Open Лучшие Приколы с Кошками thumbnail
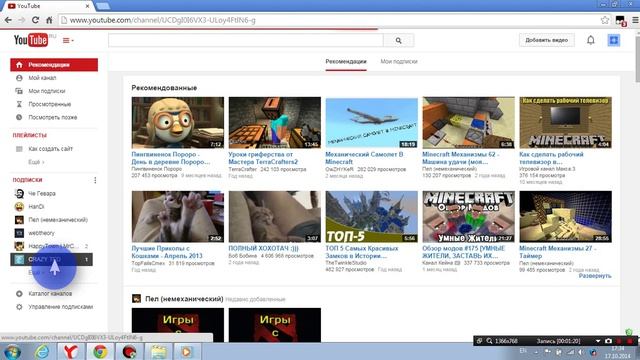Screen dimensions: 640x360 (x=178, y=216)
